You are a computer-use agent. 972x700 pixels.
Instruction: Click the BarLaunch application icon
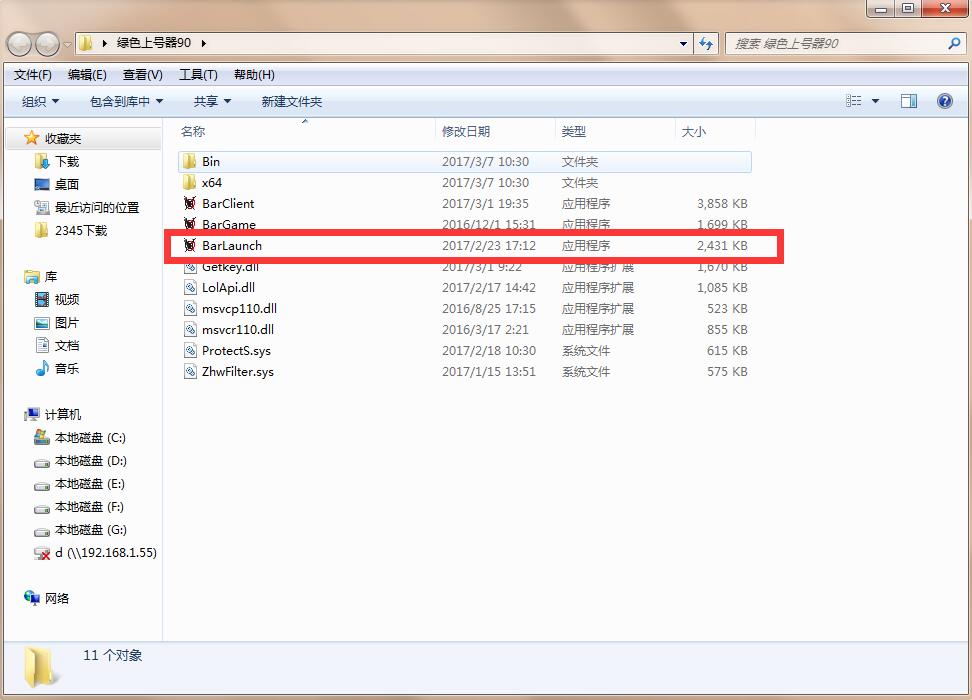(190, 245)
